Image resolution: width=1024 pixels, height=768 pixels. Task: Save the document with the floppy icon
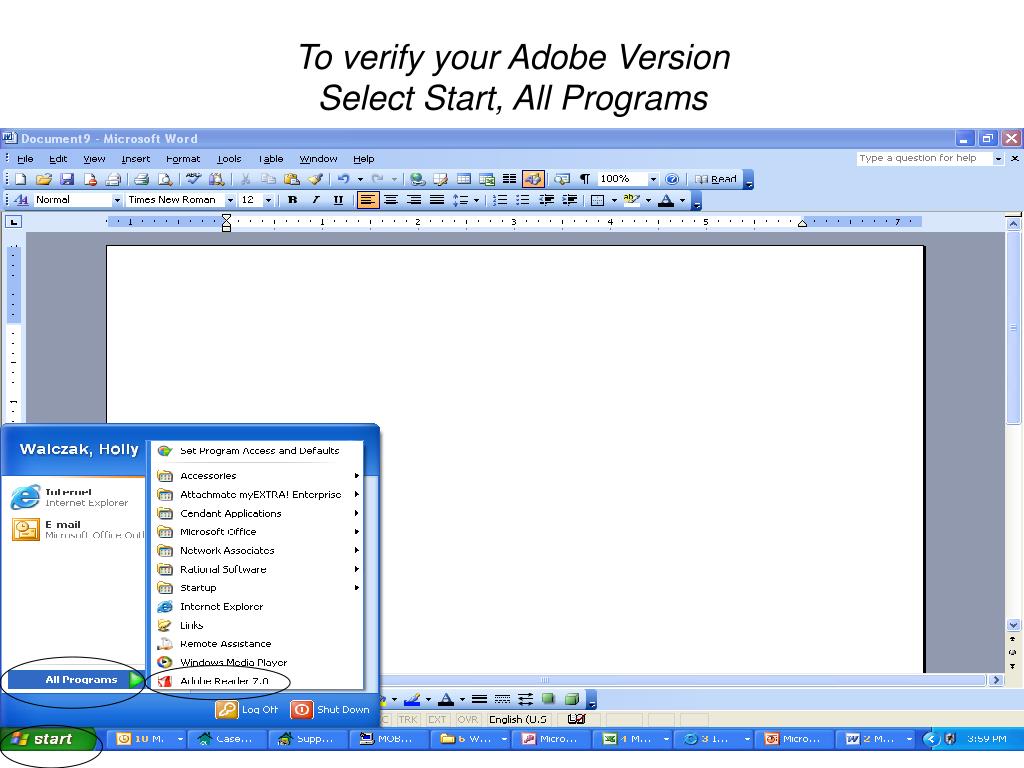point(67,179)
